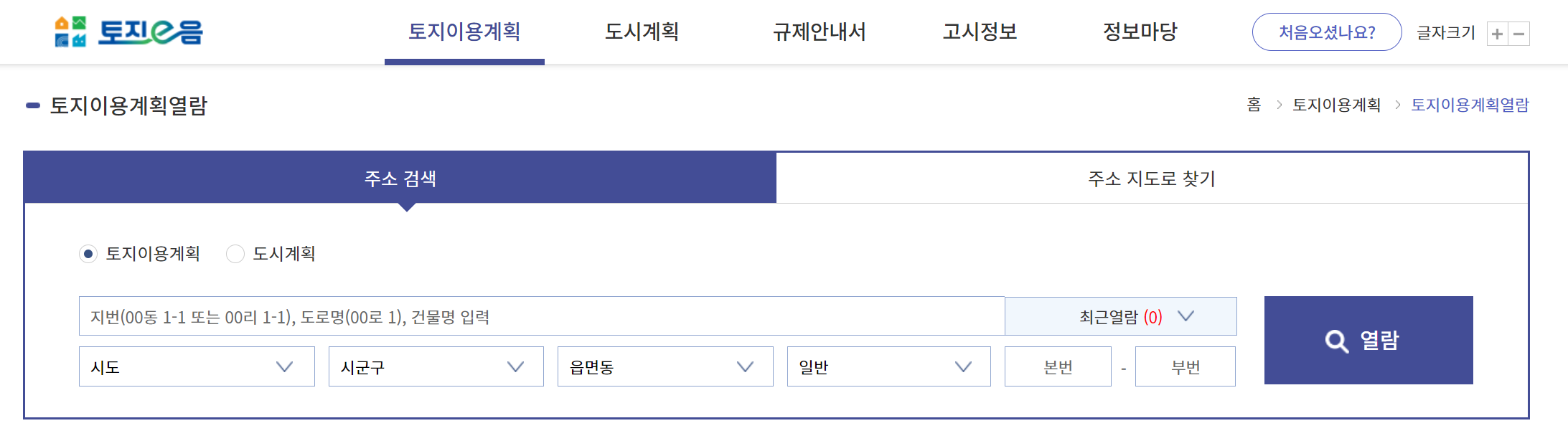
Task: Open the 시도 region dropdown
Action: click(197, 366)
